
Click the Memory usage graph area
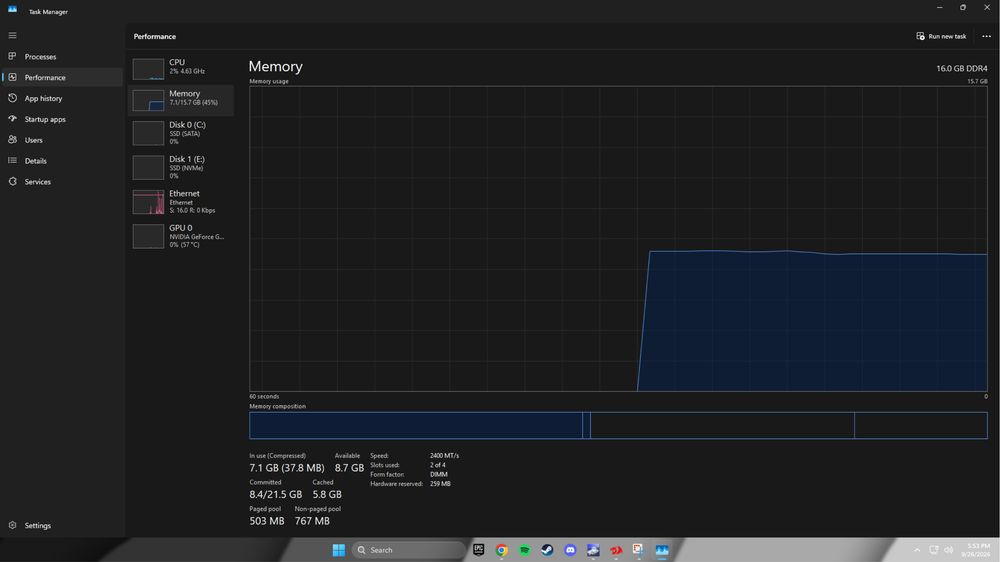tap(618, 239)
